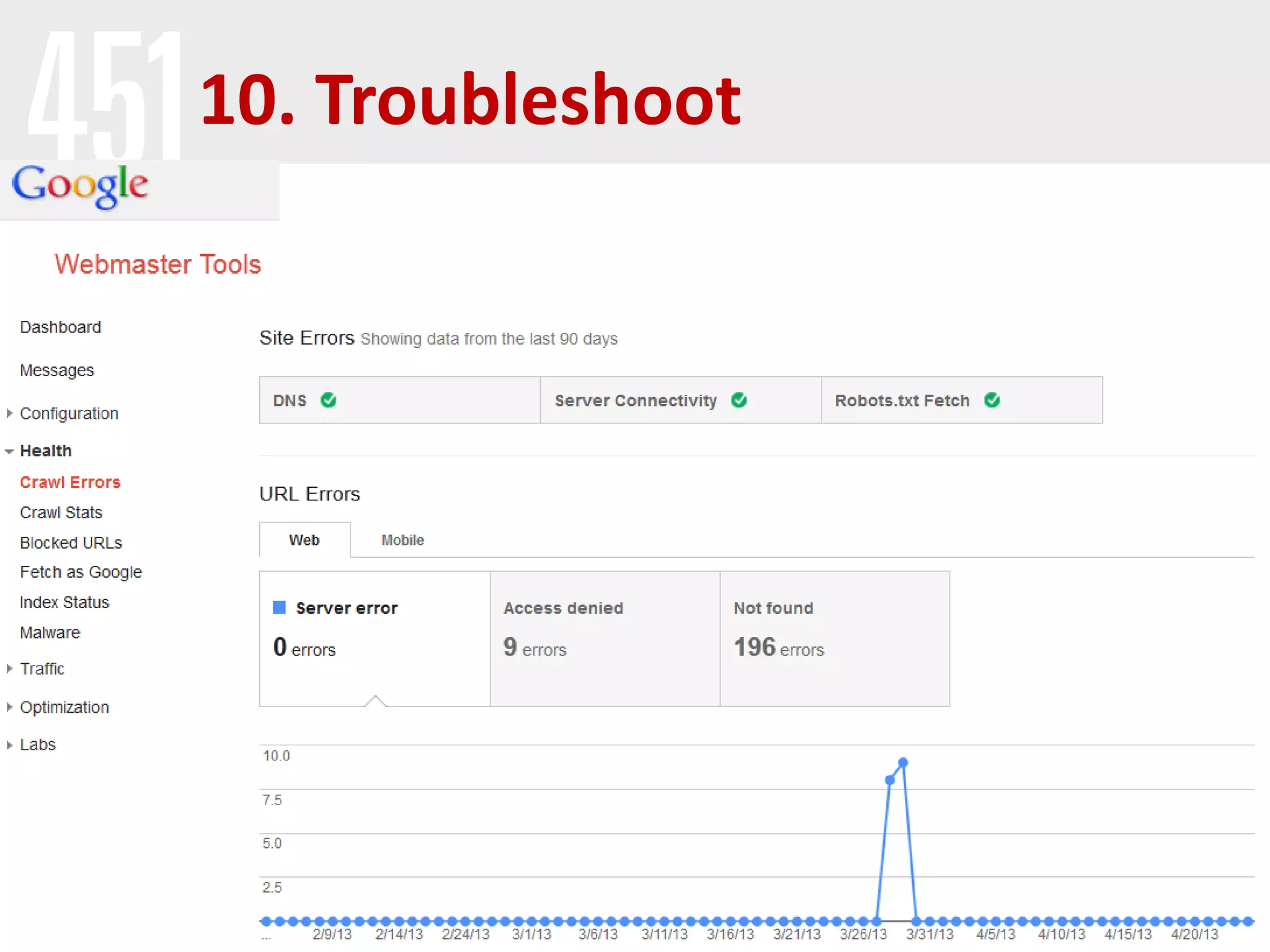This screenshot has height=952, width=1270.
Task: Click '0 errors' count text
Action: pyautogui.click(x=304, y=648)
